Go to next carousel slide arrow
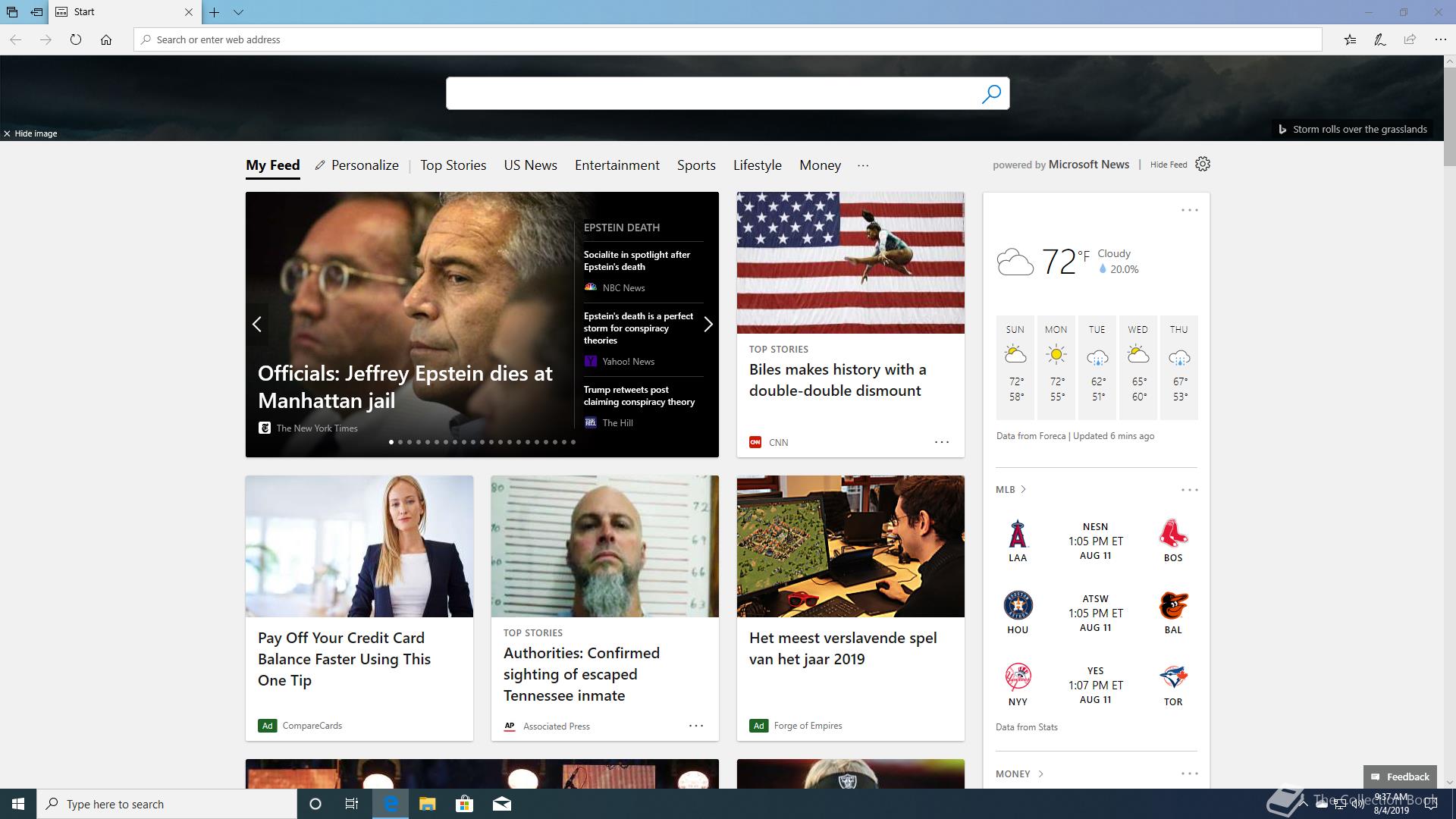 [x=708, y=325]
